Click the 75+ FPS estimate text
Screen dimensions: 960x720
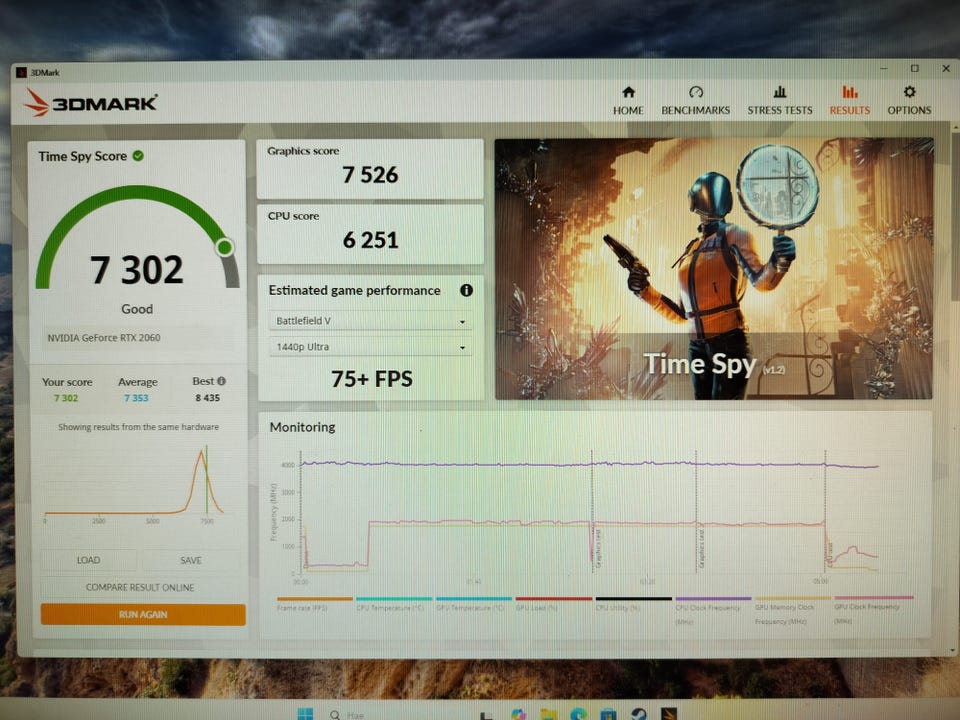(372, 379)
